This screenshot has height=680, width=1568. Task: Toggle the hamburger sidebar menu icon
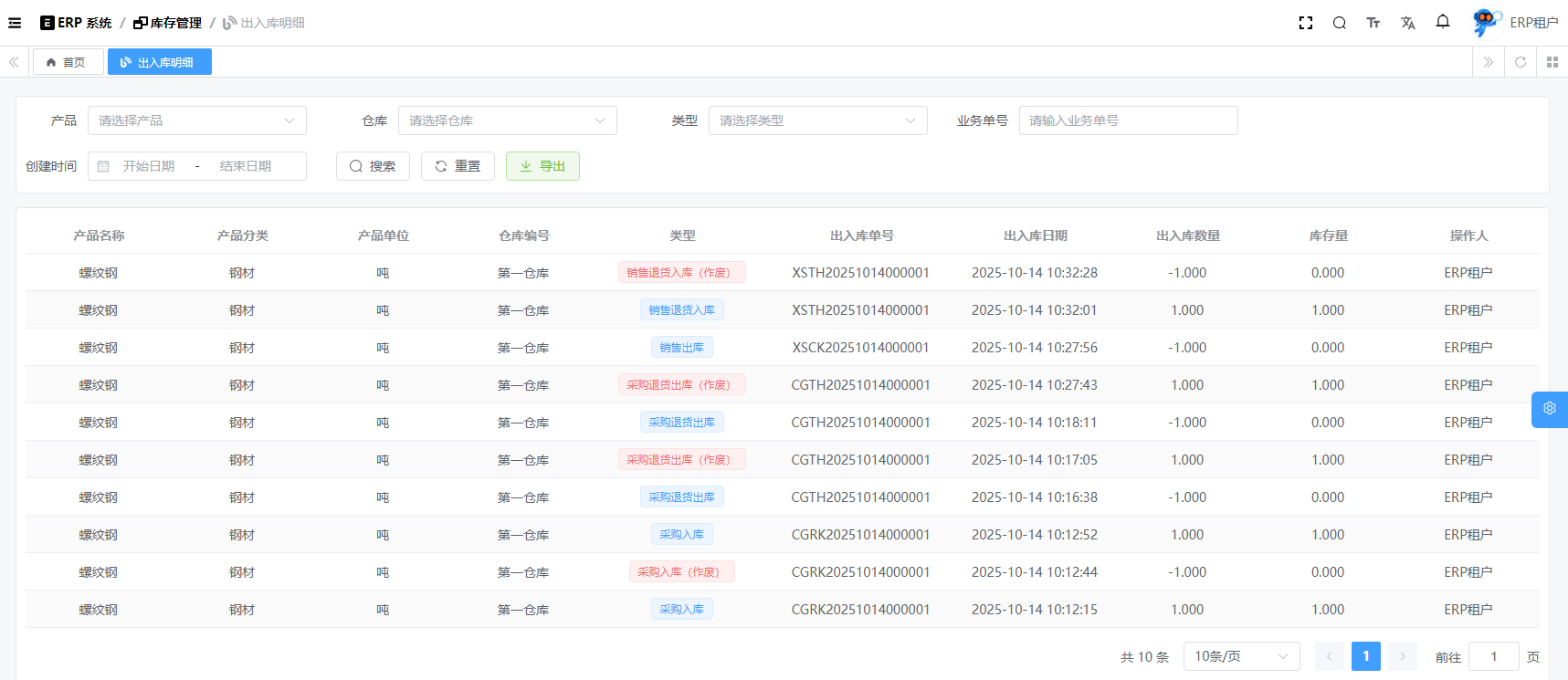tap(15, 23)
